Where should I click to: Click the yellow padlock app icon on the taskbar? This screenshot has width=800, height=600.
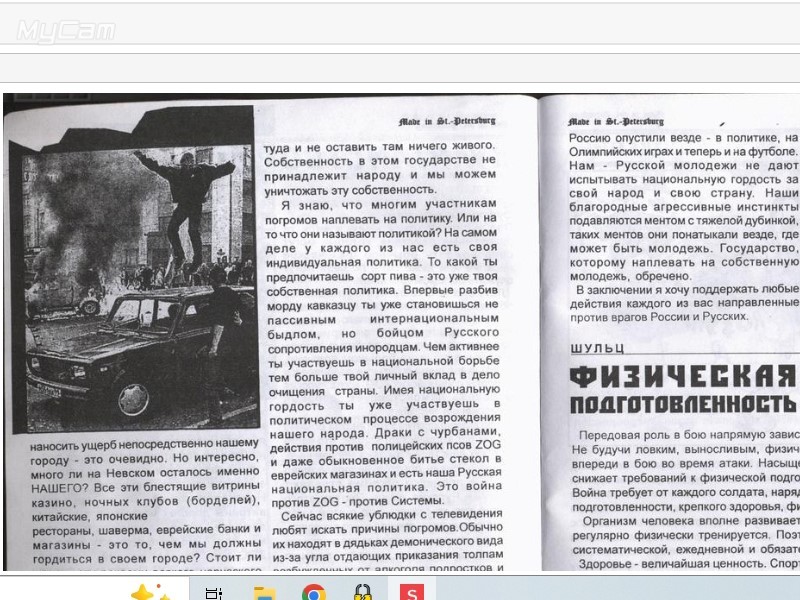[362, 593]
